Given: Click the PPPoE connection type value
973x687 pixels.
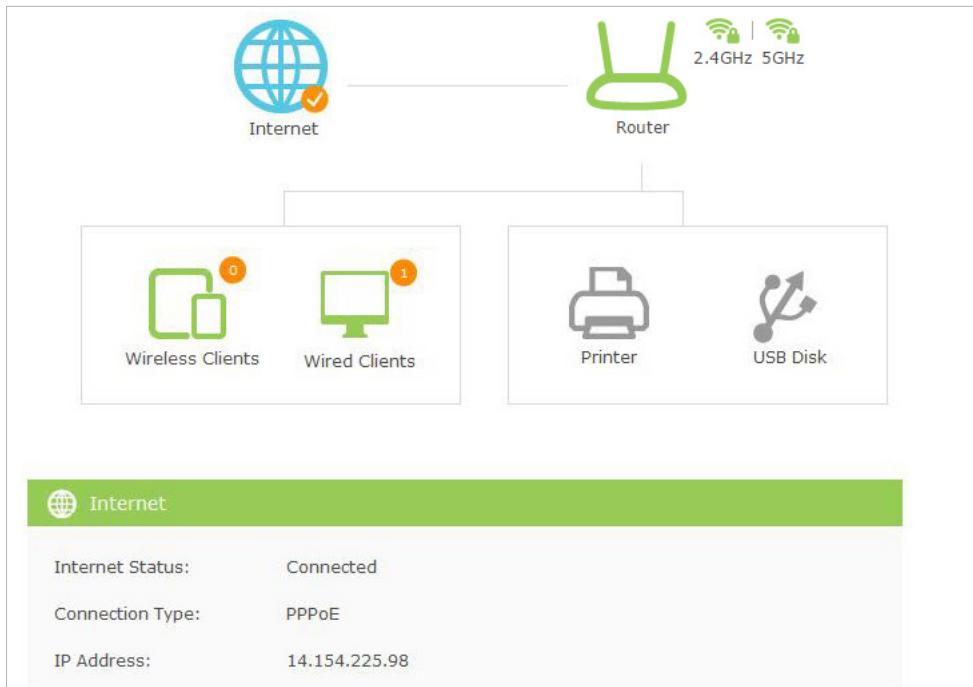Looking at the screenshot, I should (x=313, y=614).
